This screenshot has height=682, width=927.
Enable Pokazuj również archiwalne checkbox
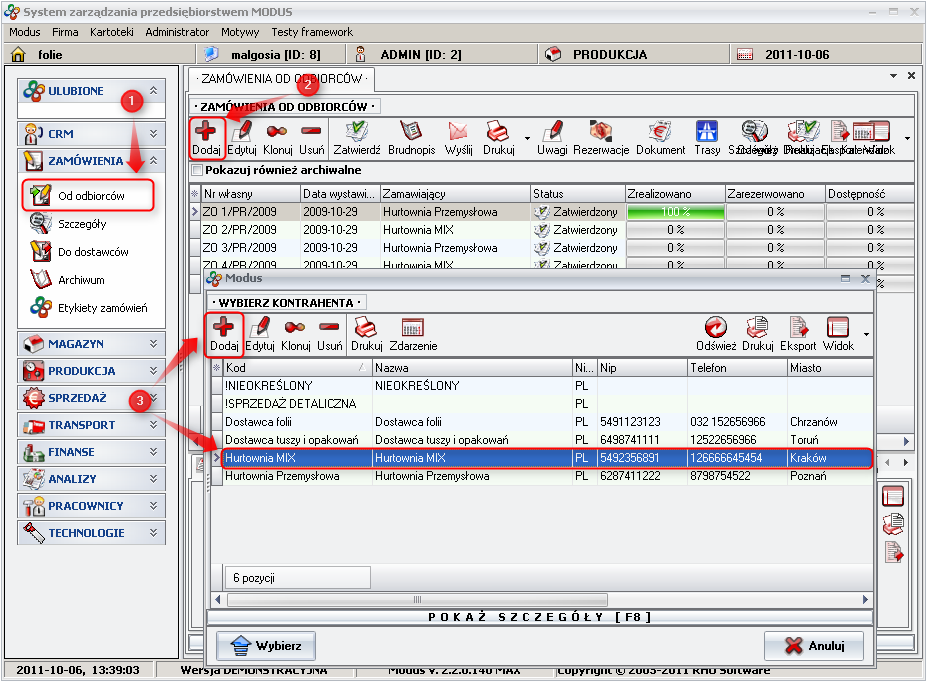coord(196,170)
